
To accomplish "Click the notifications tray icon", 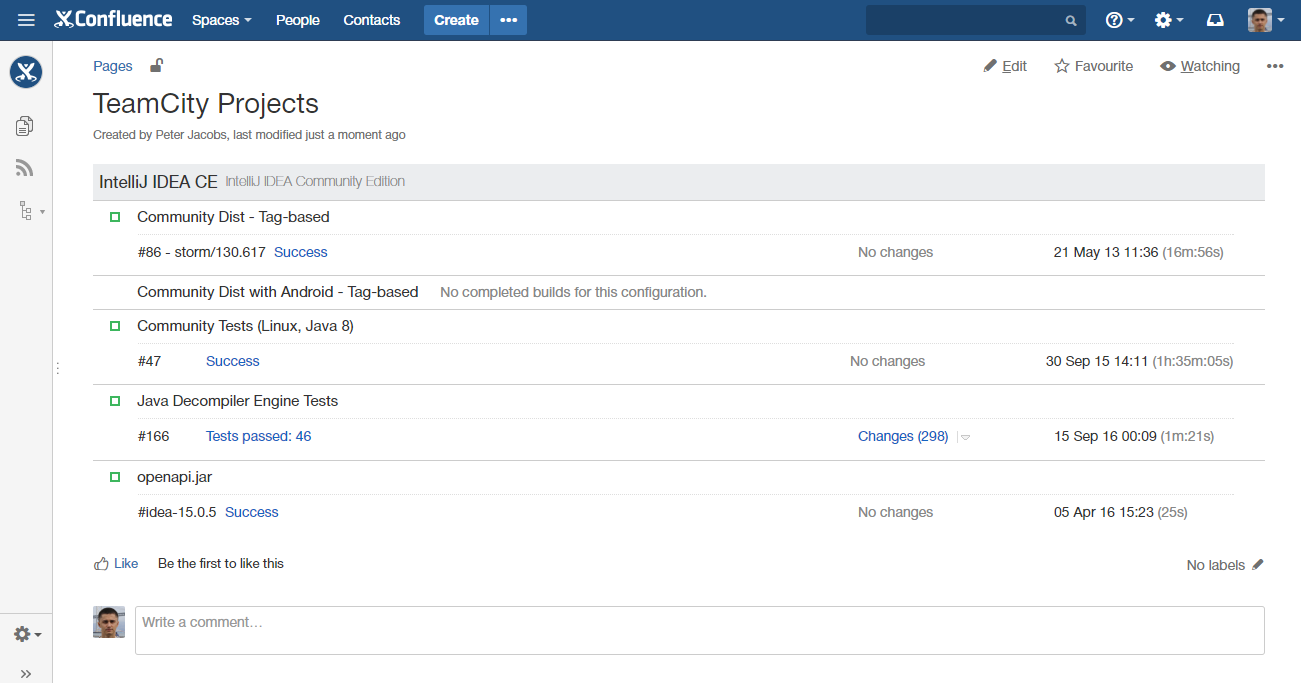I will [x=1215, y=20].
